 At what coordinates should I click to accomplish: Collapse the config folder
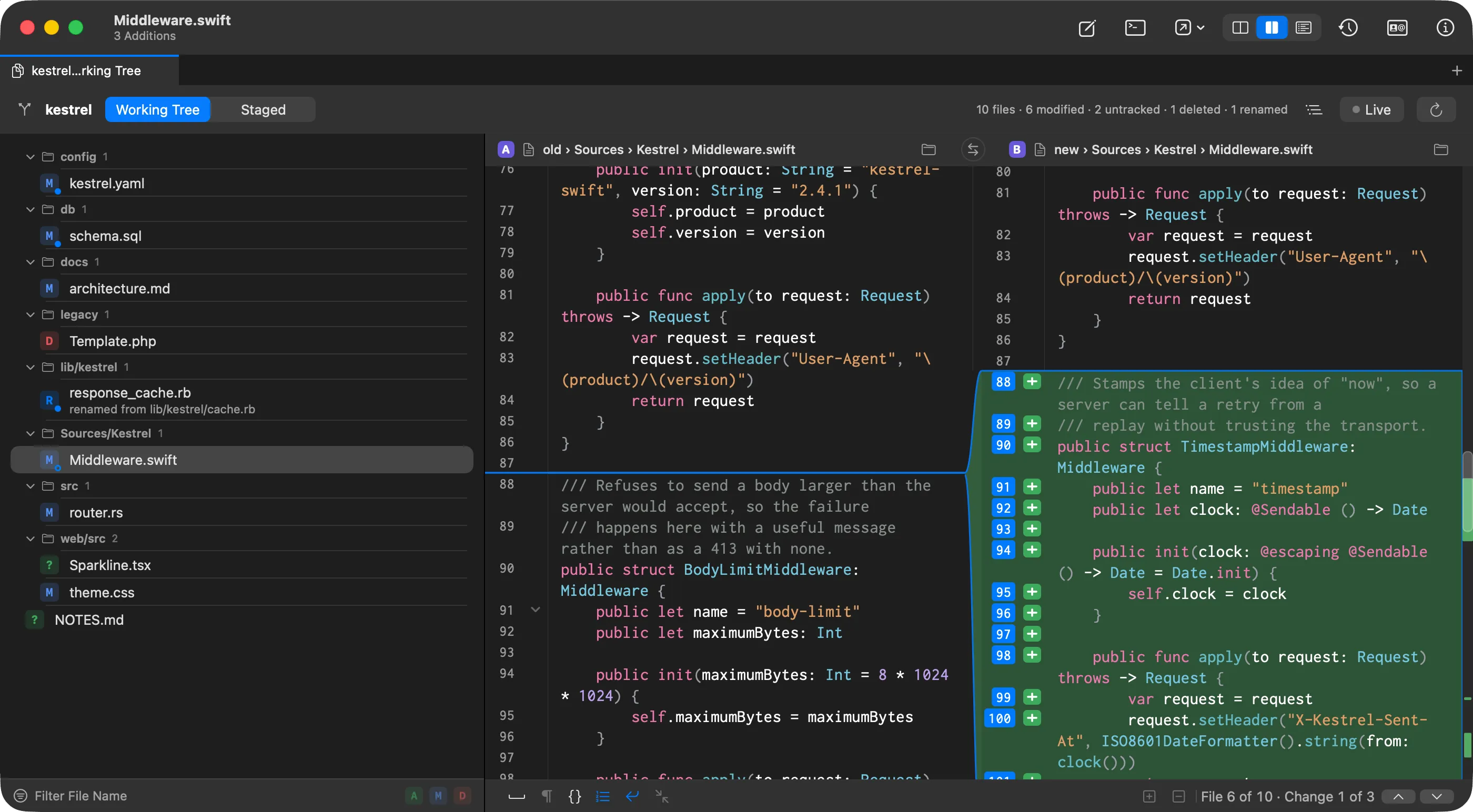[31, 157]
